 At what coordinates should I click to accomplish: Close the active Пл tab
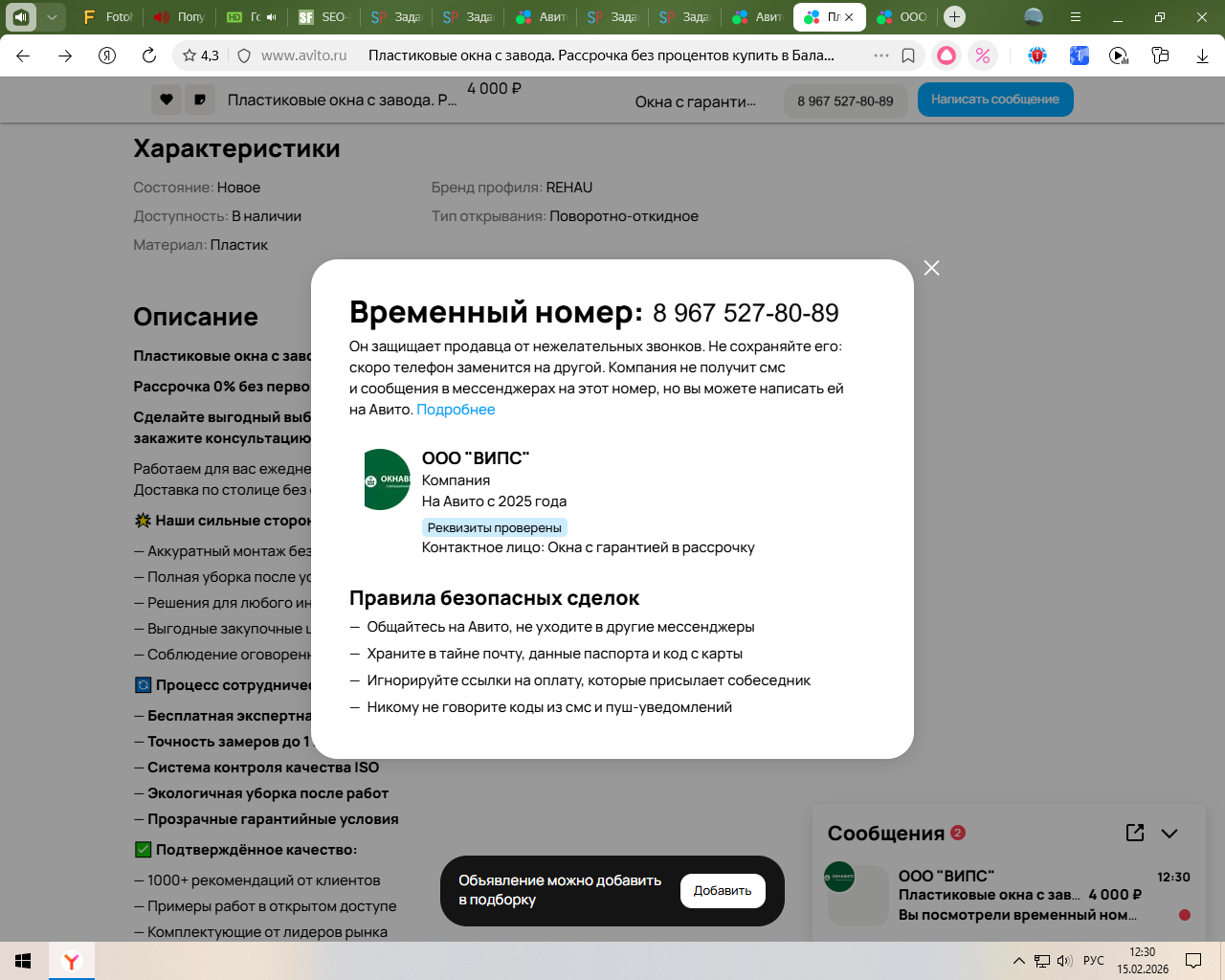[x=849, y=17]
